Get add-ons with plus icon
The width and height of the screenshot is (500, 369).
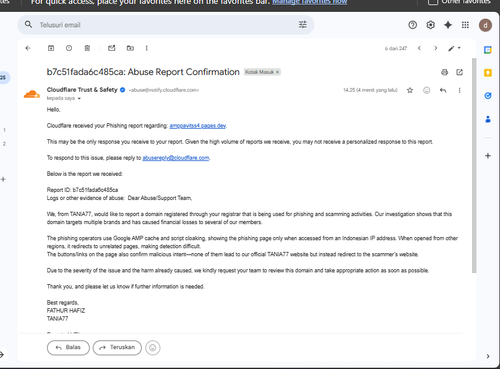pos(488,156)
